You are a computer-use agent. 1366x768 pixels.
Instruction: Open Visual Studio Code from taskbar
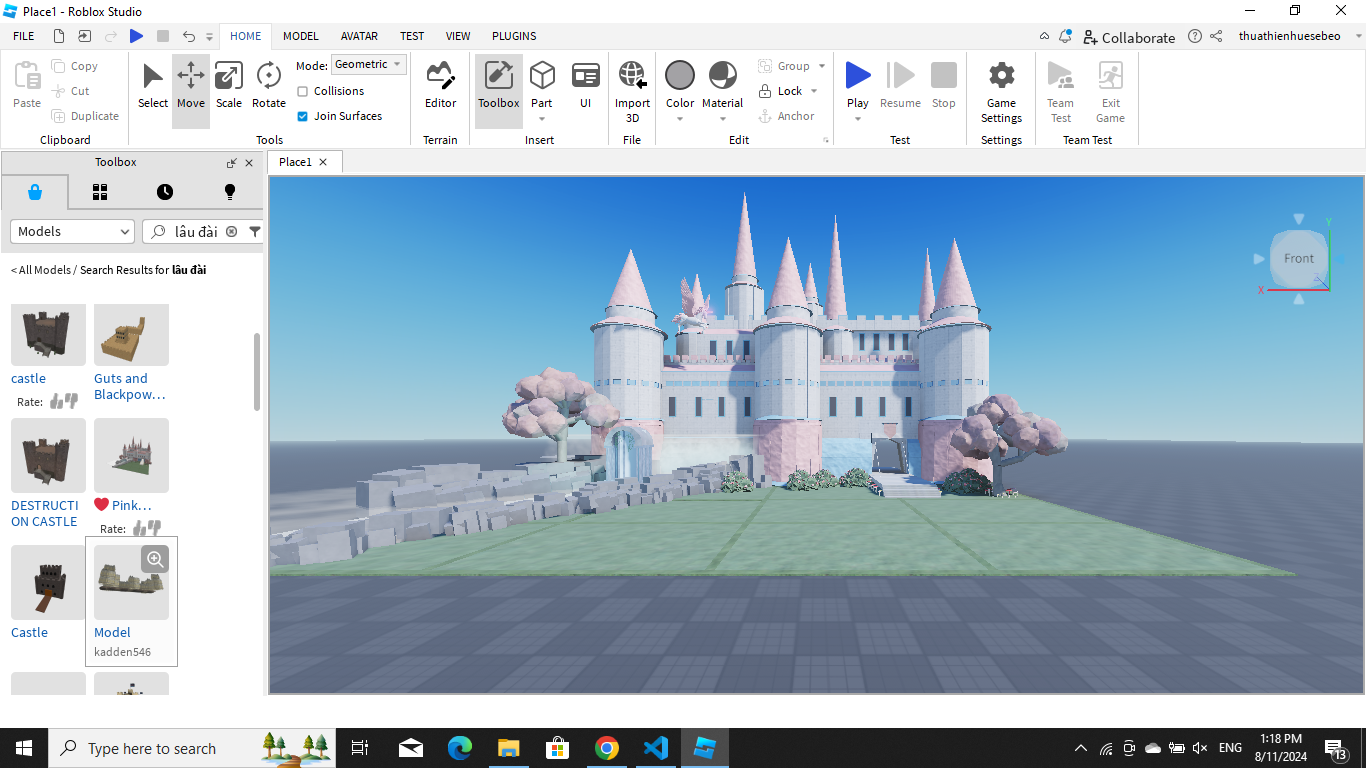[x=655, y=748]
